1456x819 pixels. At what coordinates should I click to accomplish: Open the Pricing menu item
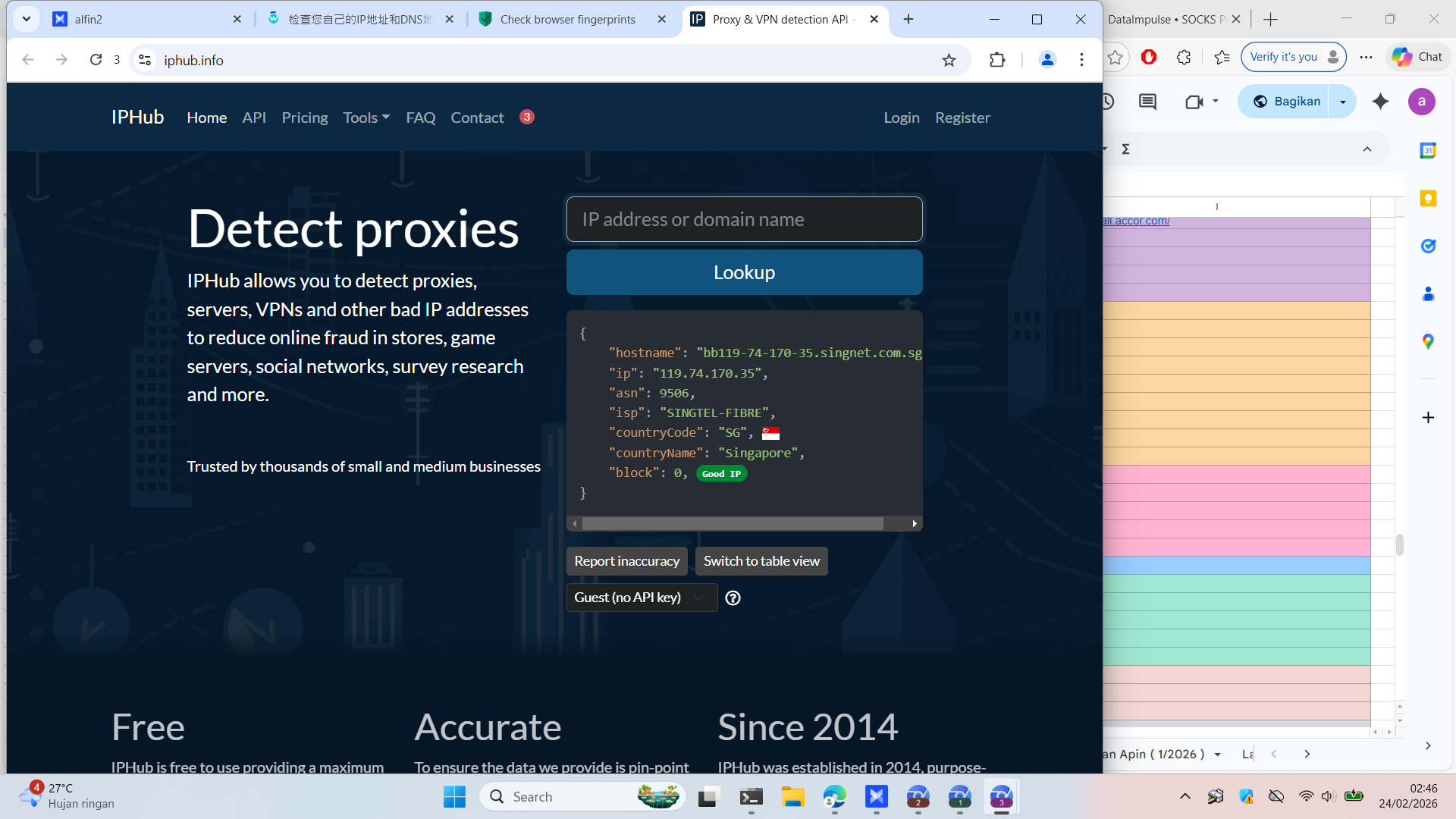[x=305, y=118]
